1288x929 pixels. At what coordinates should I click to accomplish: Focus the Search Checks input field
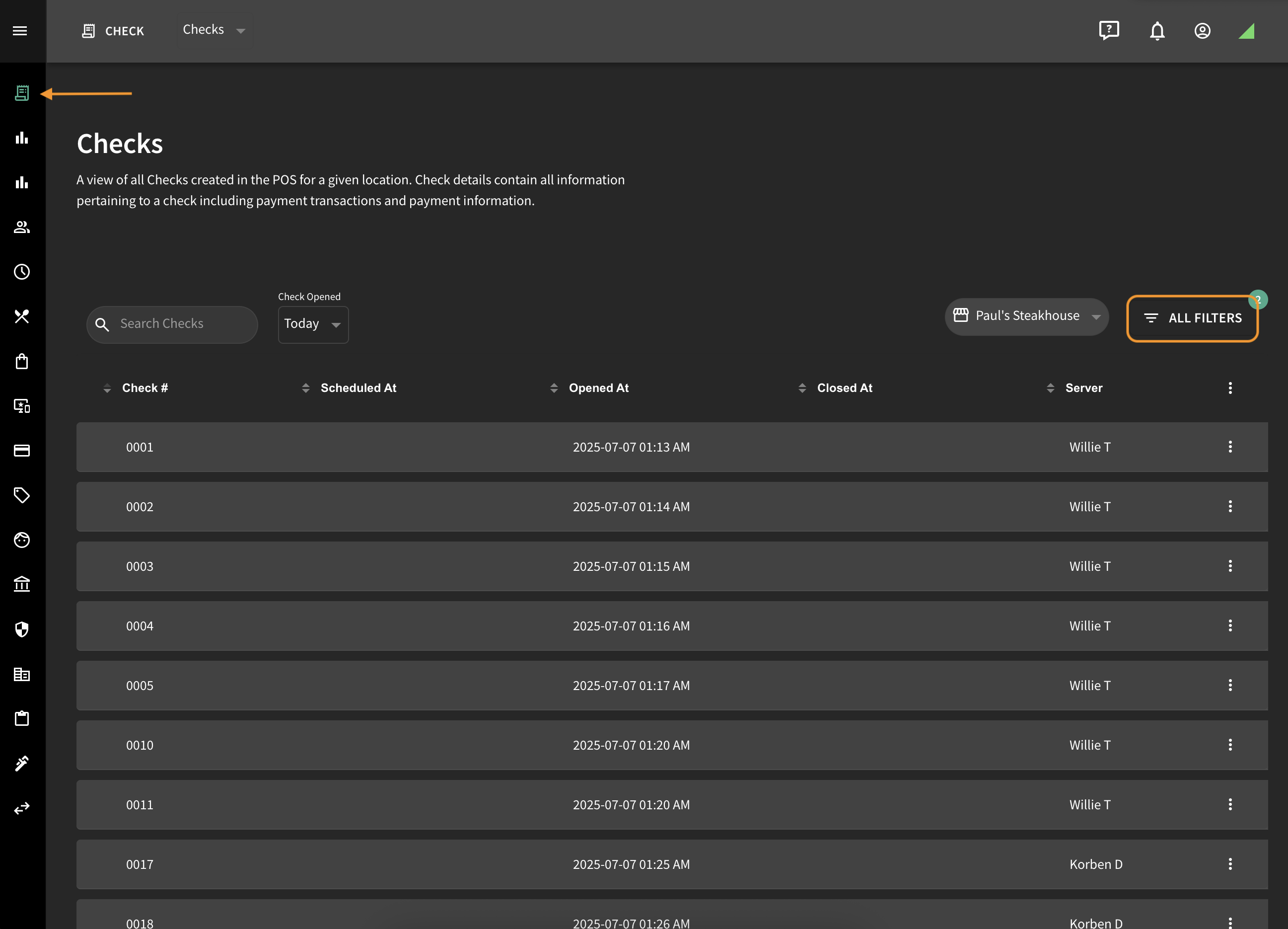[x=172, y=324]
